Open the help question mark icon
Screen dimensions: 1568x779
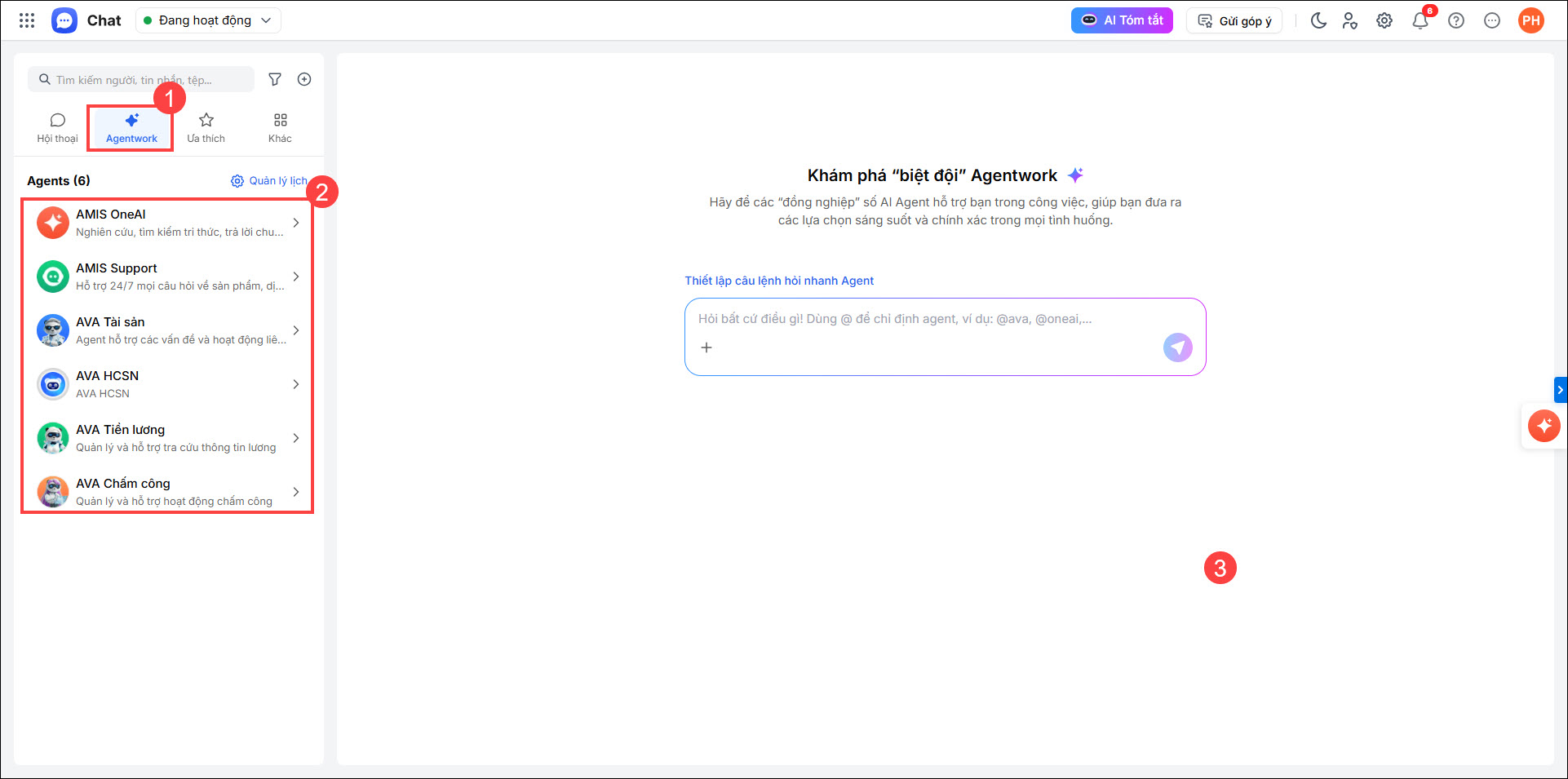pyautogui.click(x=1456, y=20)
